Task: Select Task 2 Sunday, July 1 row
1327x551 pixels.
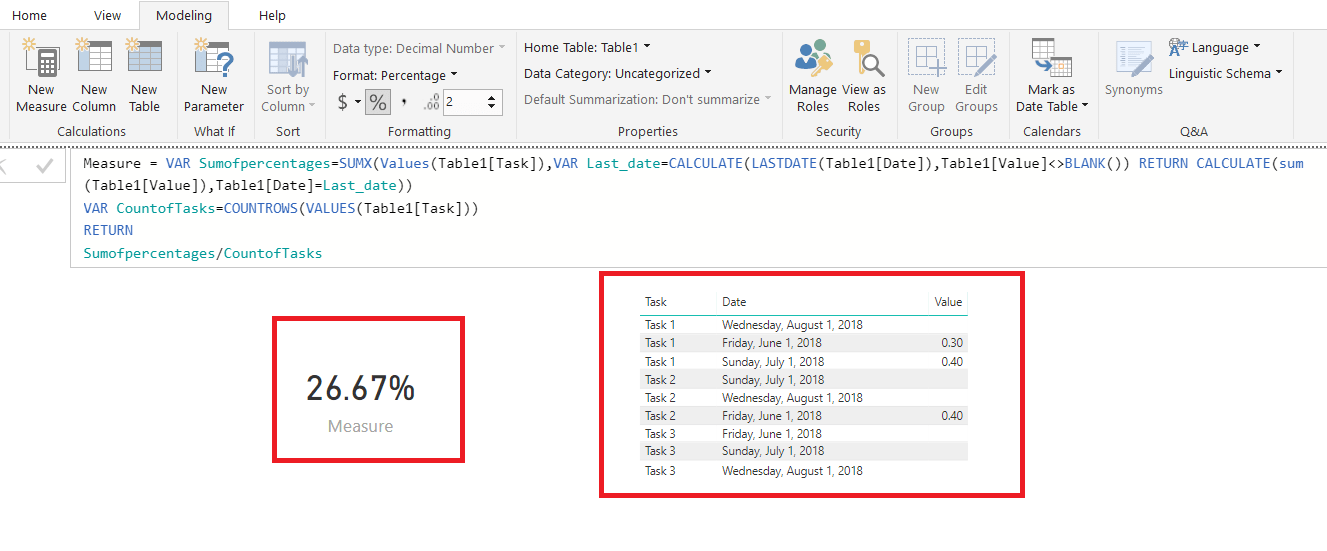Action: coord(804,379)
